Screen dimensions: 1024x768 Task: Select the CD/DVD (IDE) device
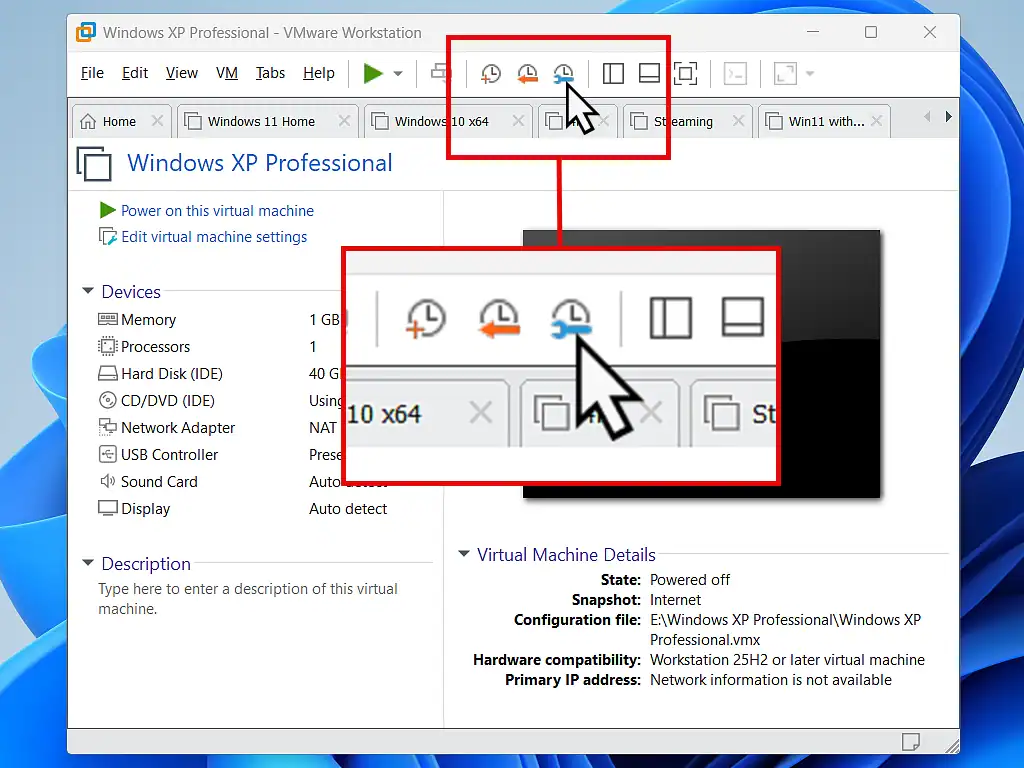tap(168, 400)
